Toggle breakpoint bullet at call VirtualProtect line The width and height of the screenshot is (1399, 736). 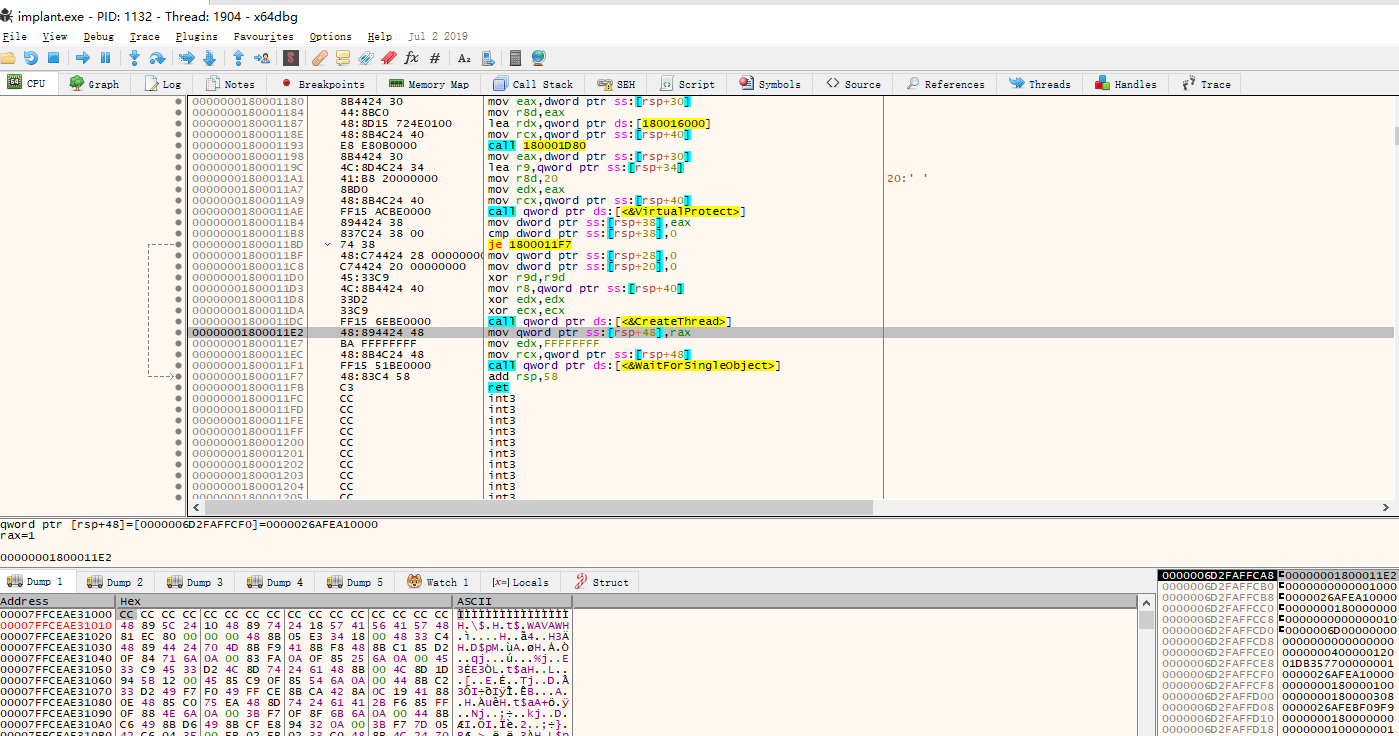pos(178,212)
